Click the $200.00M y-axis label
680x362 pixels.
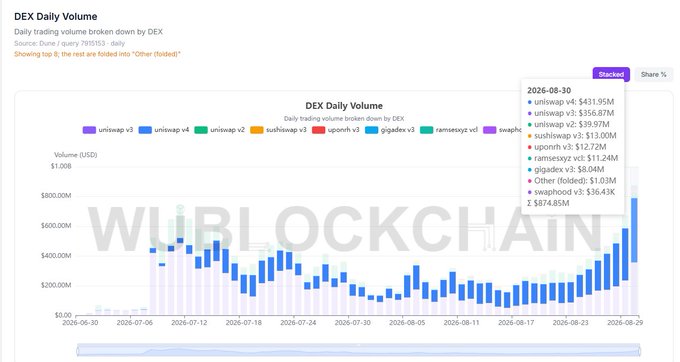click(x=56, y=285)
